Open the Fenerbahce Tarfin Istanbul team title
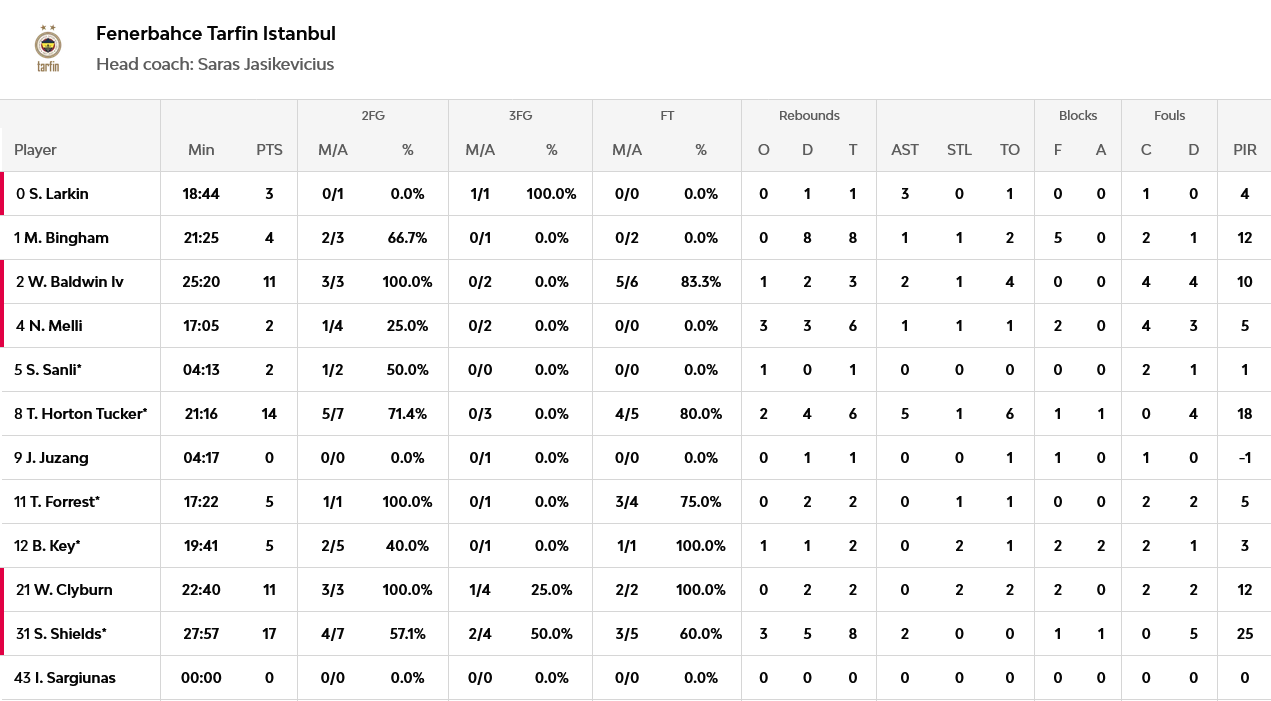The width and height of the screenshot is (1271, 701). tap(216, 33)
